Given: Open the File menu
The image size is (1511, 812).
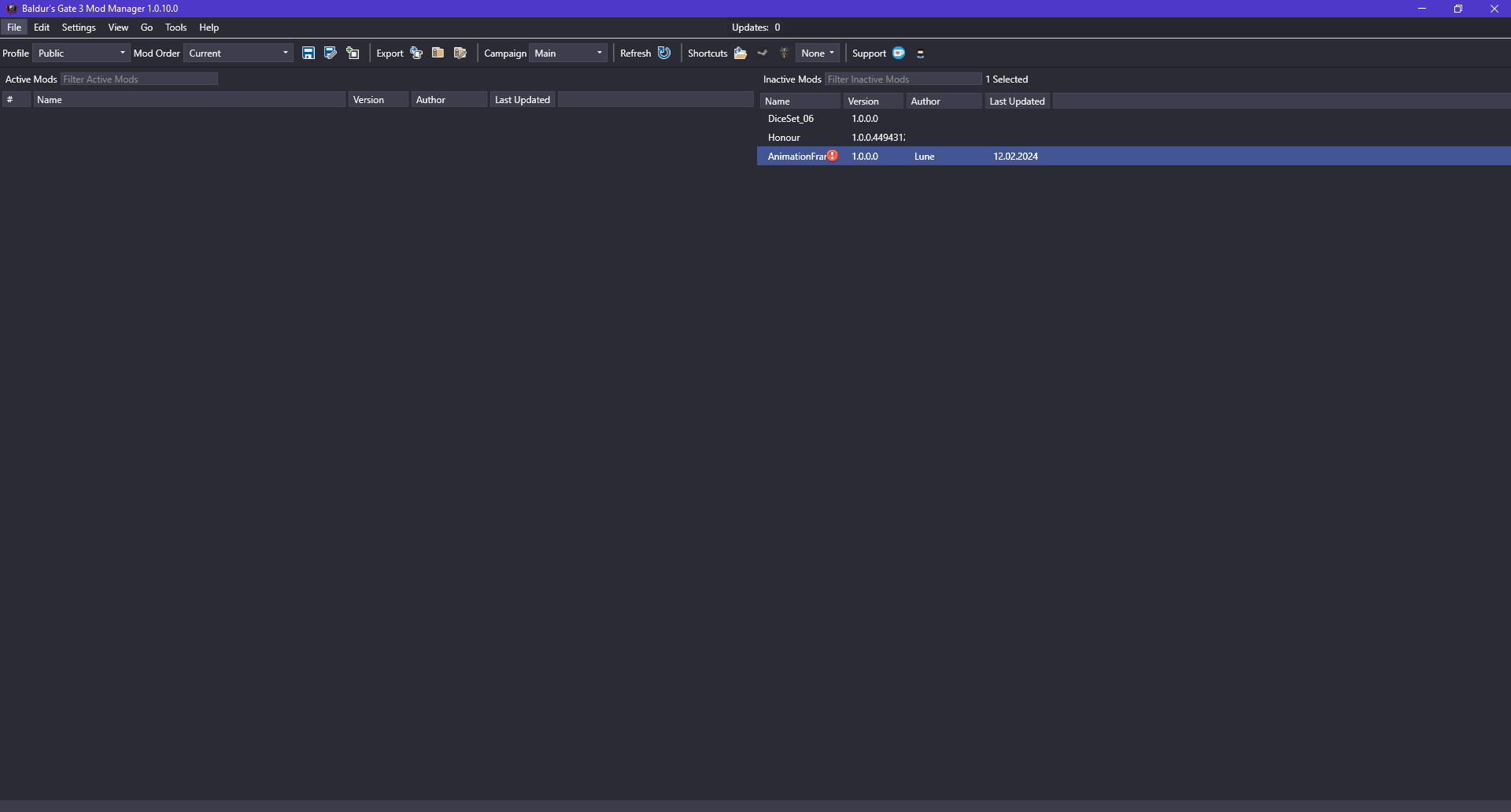Looking at the screenshot, I should point(14,27).
